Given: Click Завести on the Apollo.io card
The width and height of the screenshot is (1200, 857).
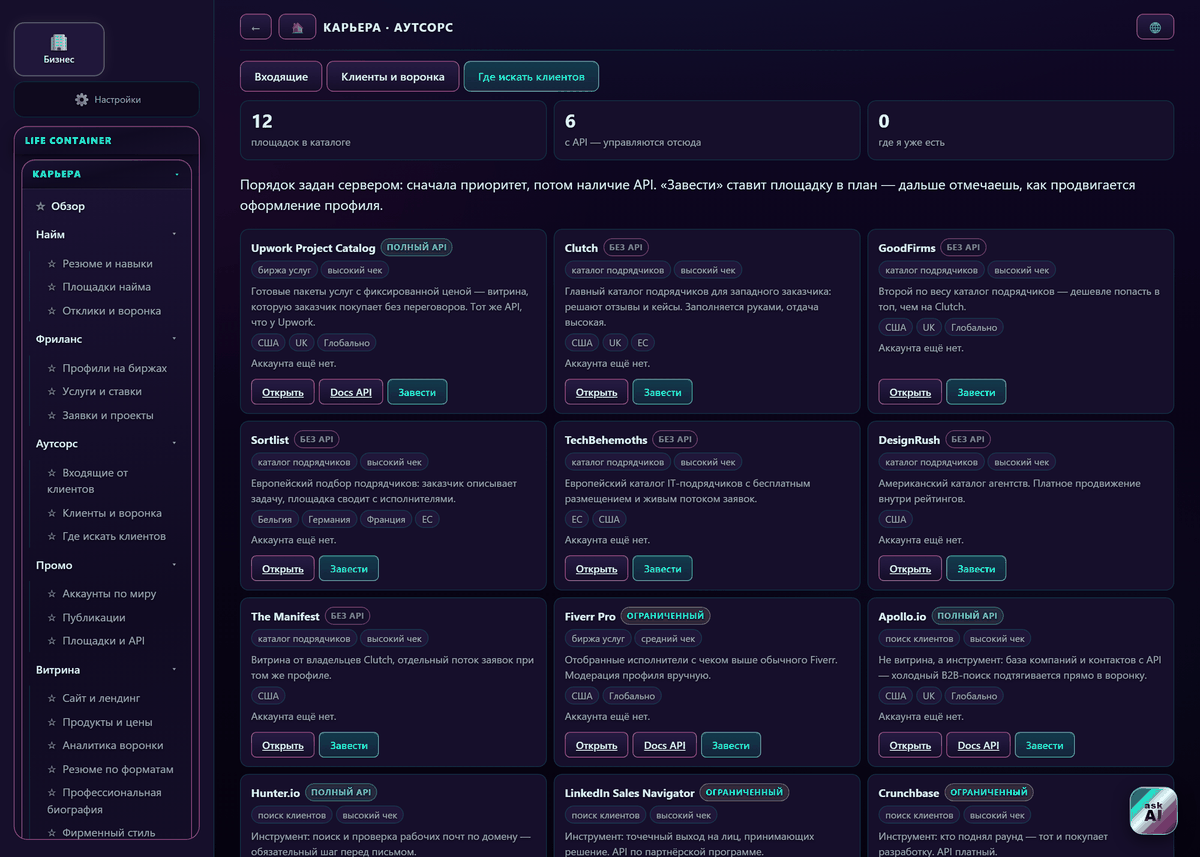Looking at the screenshot, I should [1045, 745].
